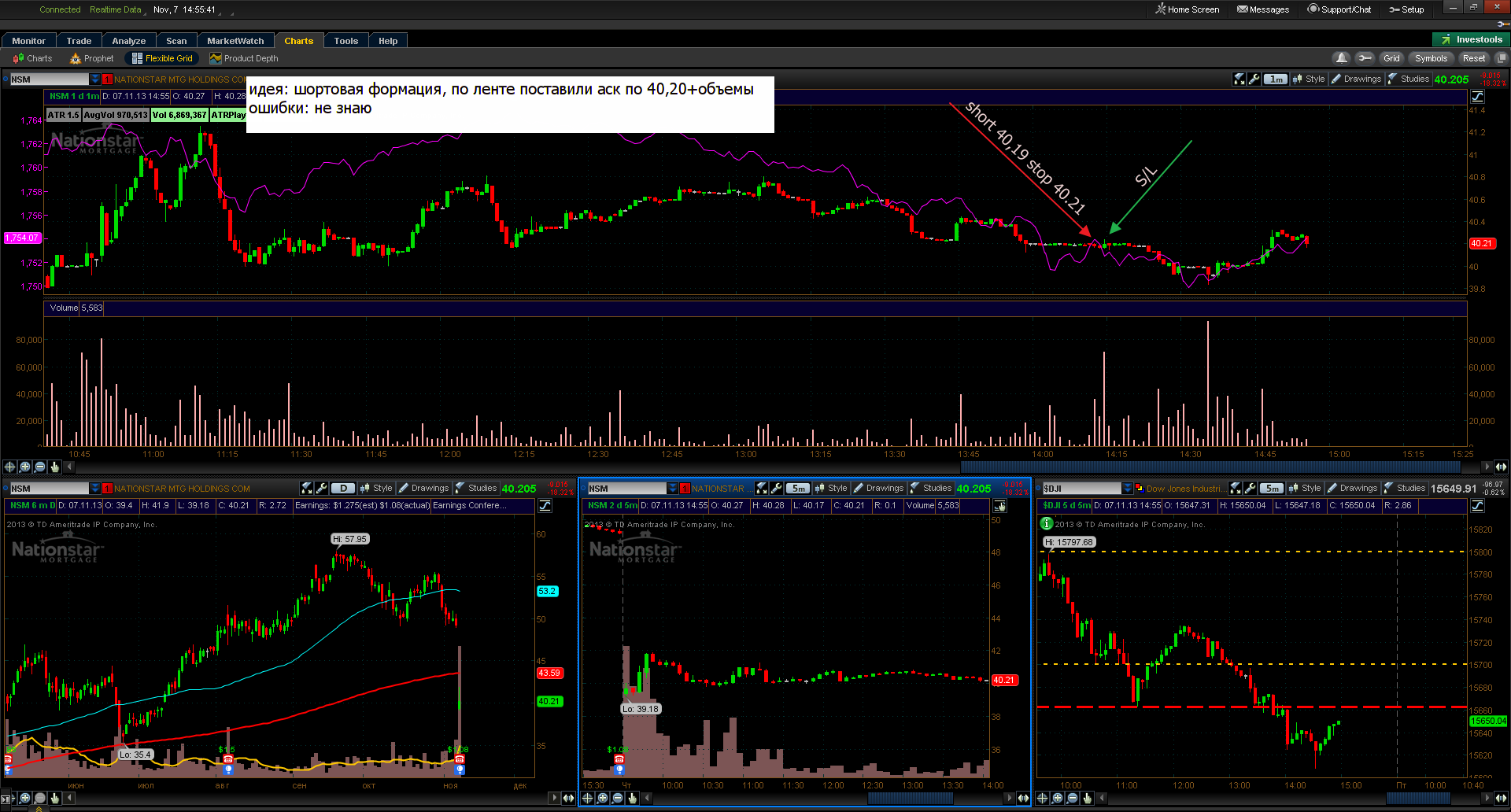This screenshot has width=1511, height=812.
Task: Zoom out using minus magnifier under top chart
Action: 40,467
